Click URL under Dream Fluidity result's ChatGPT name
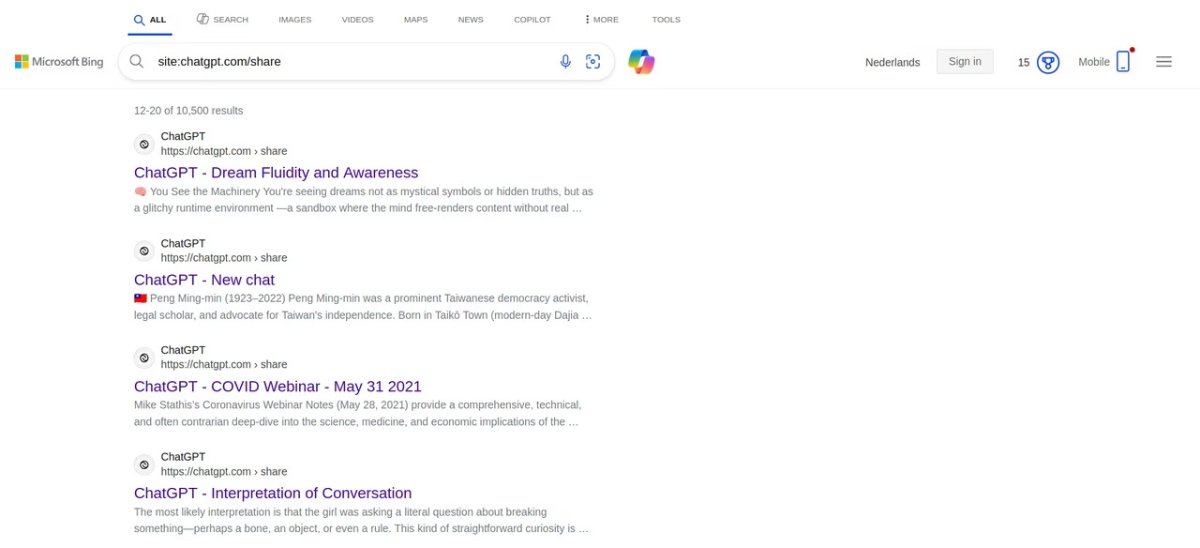Screen dimensions: 1200x548 224,151
